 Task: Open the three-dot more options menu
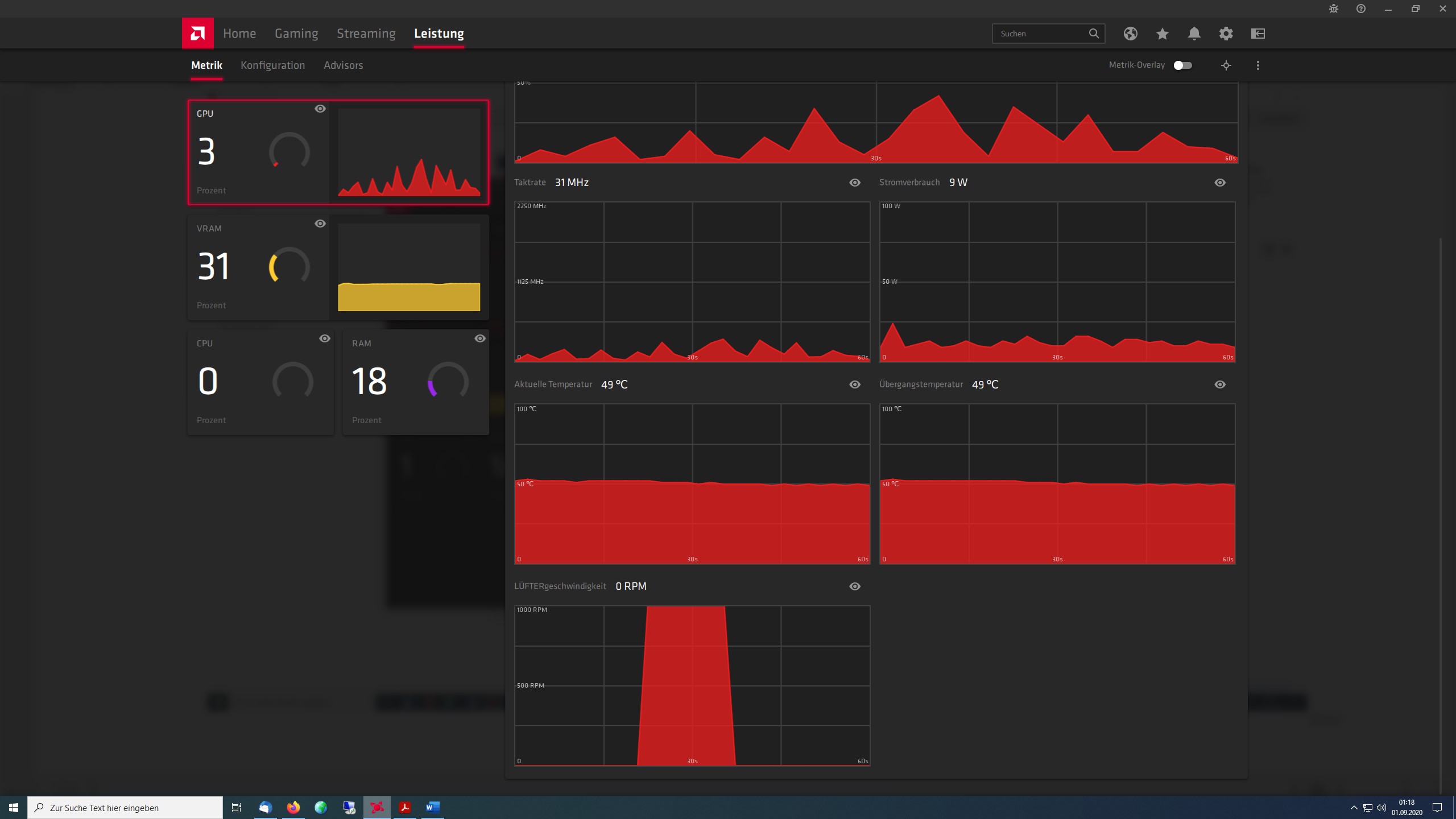point(1258,65)
